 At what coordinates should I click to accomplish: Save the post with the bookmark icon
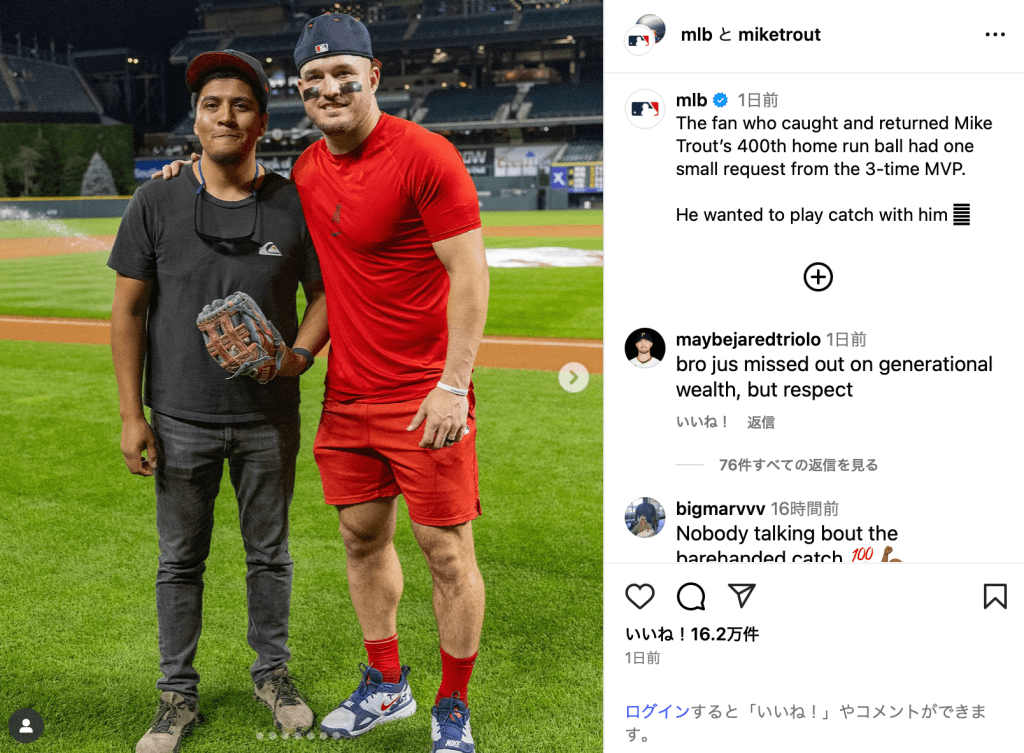pyautogui.click(x=995, y=596)
